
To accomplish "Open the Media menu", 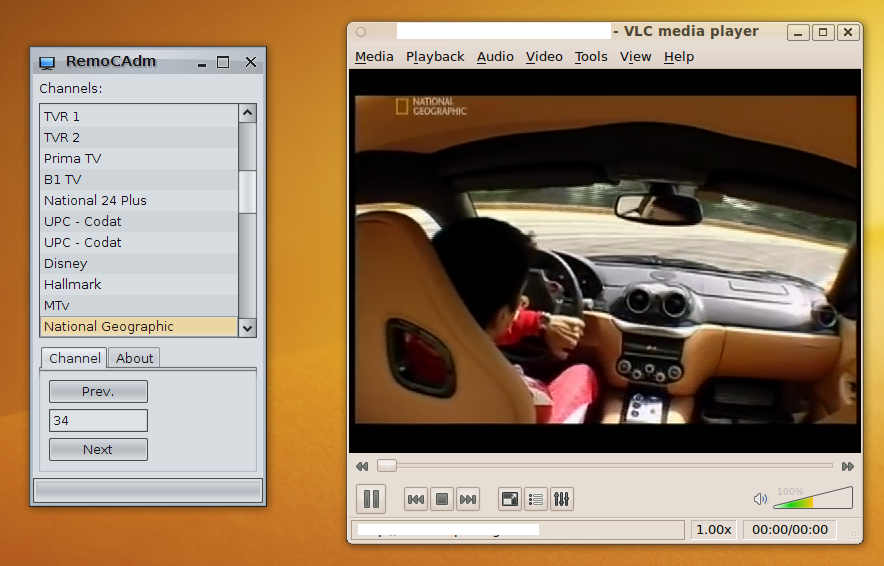I will point(374,57).
